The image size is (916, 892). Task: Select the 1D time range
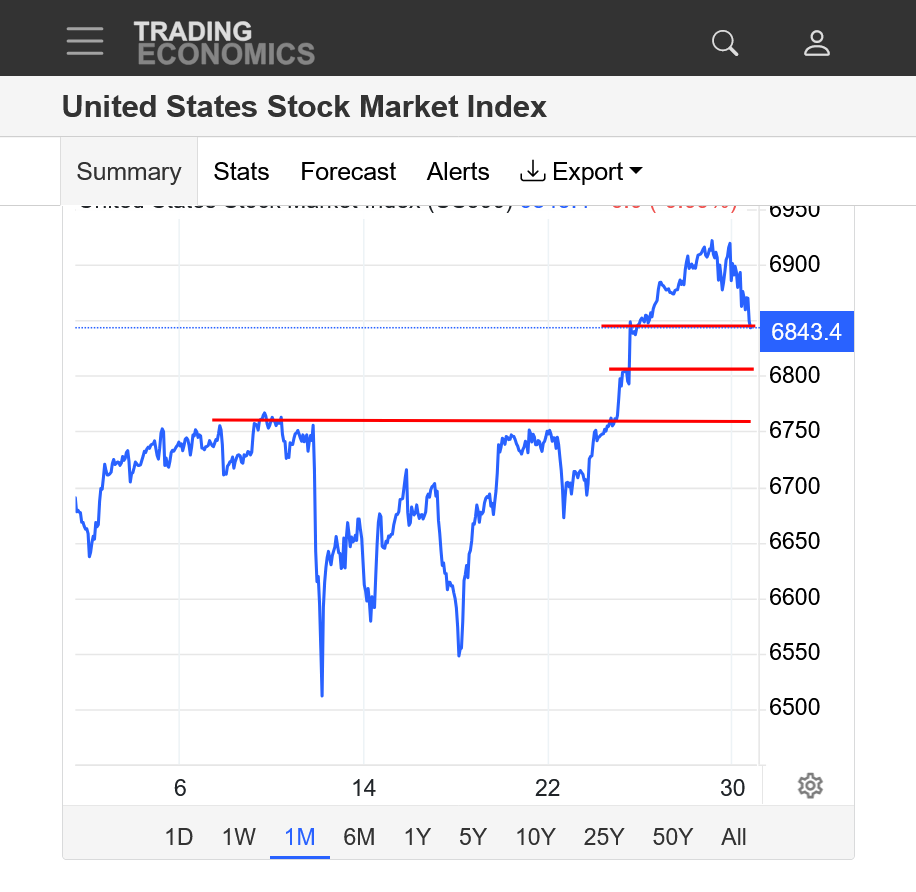click(178, 837)
